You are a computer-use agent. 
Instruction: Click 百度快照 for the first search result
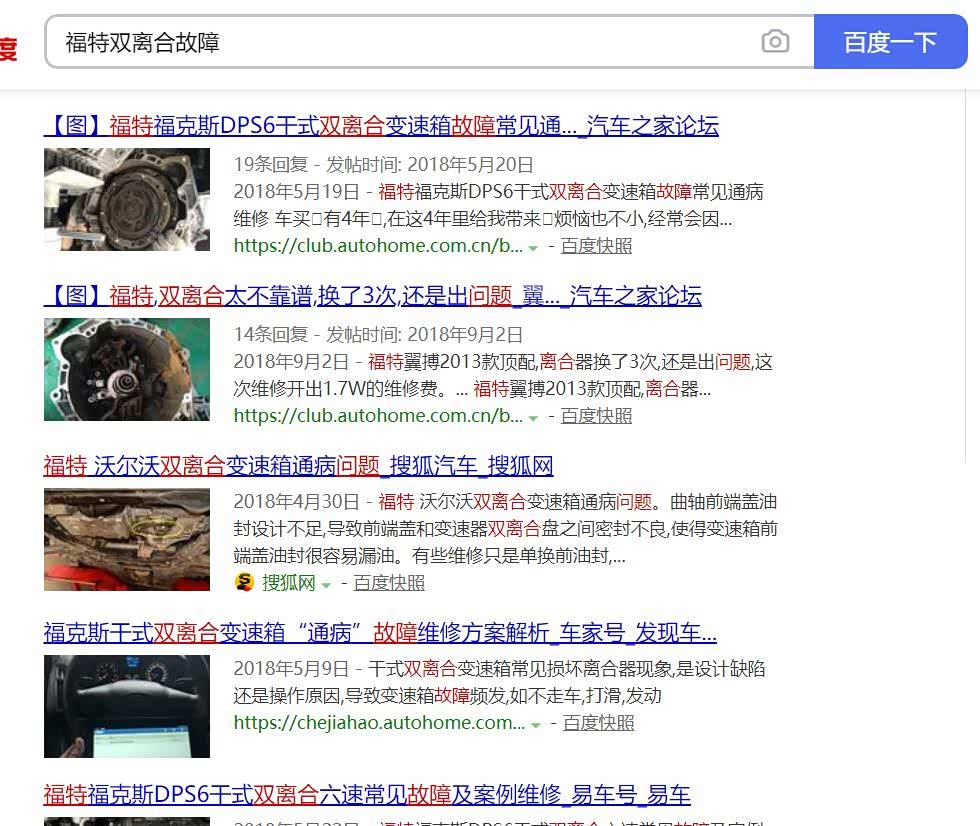point(596,246)
